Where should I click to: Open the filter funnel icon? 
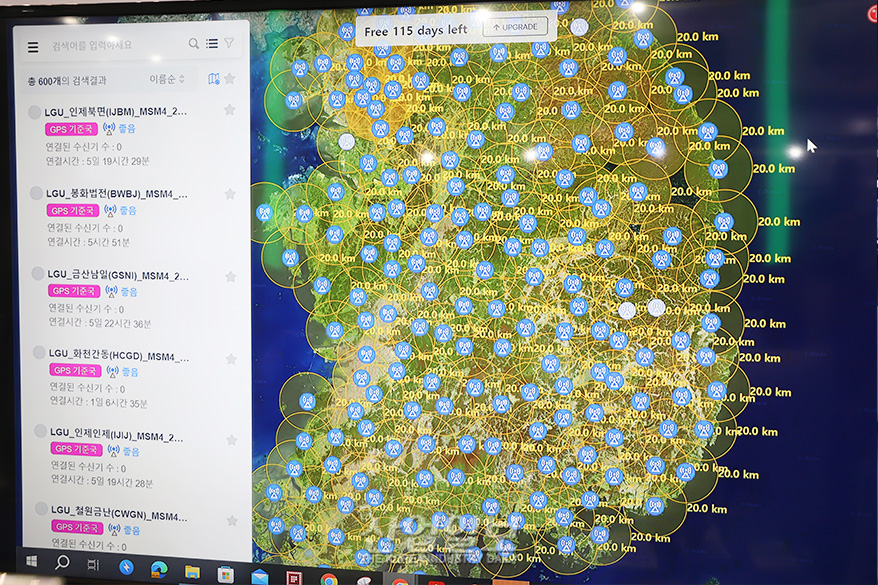[x=229, y=43]
